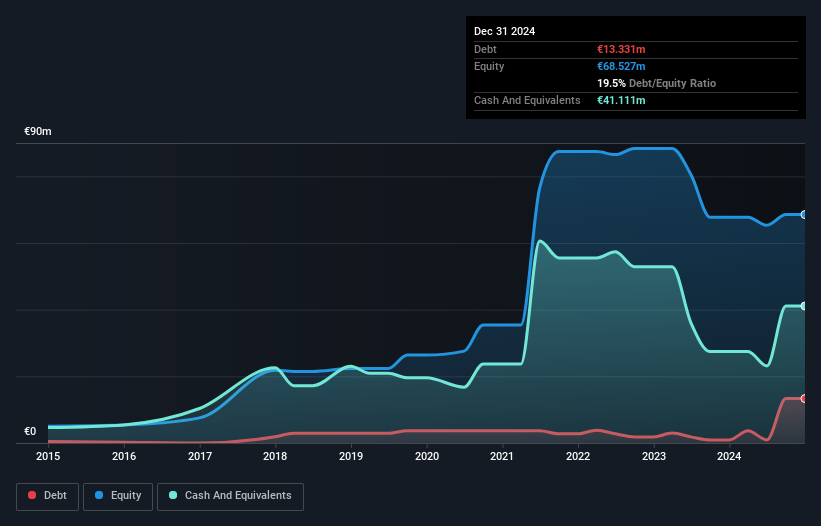Click the 2020 x-axis label
Screen dimensions: 821x526
[427, 456]
